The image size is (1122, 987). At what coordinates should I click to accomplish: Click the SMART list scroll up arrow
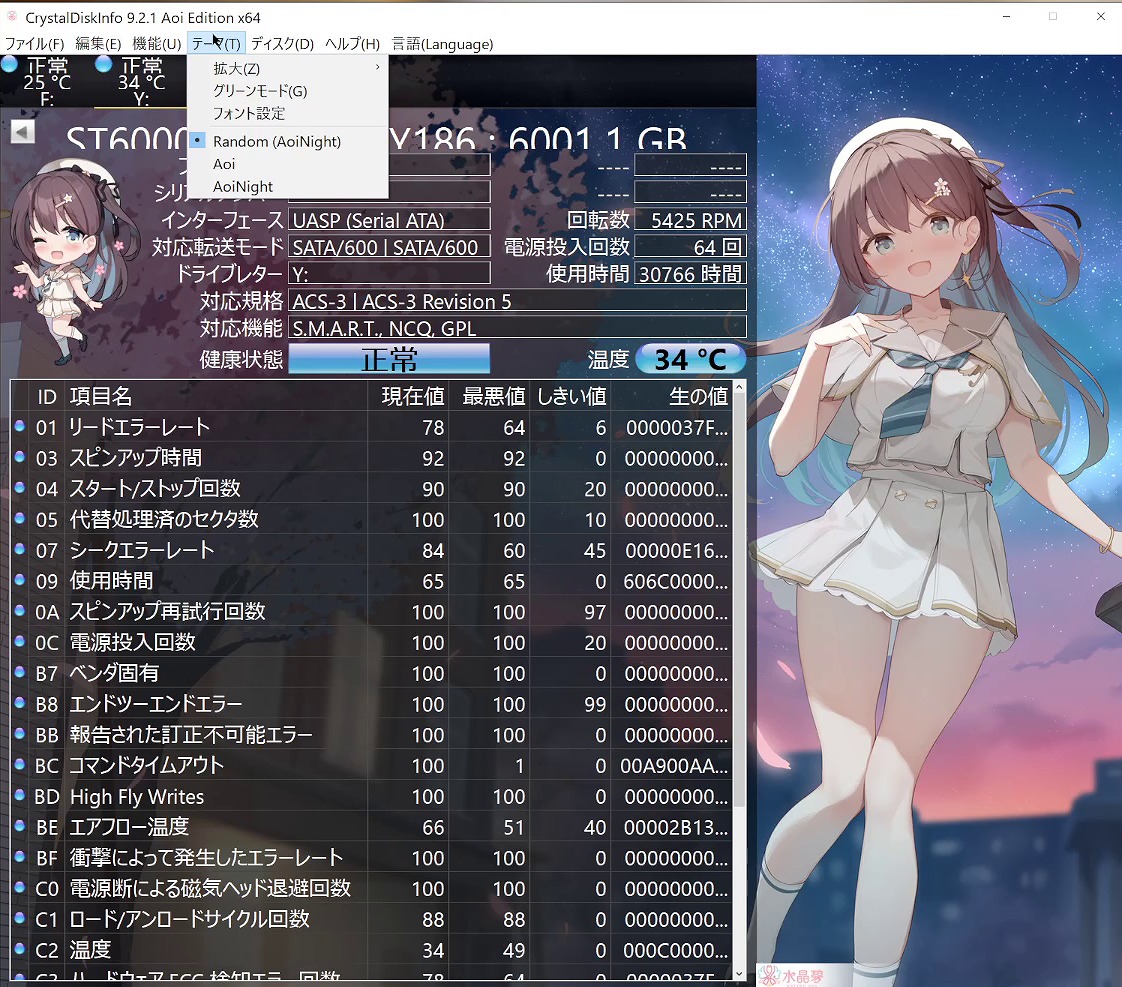tap(739, 387)
